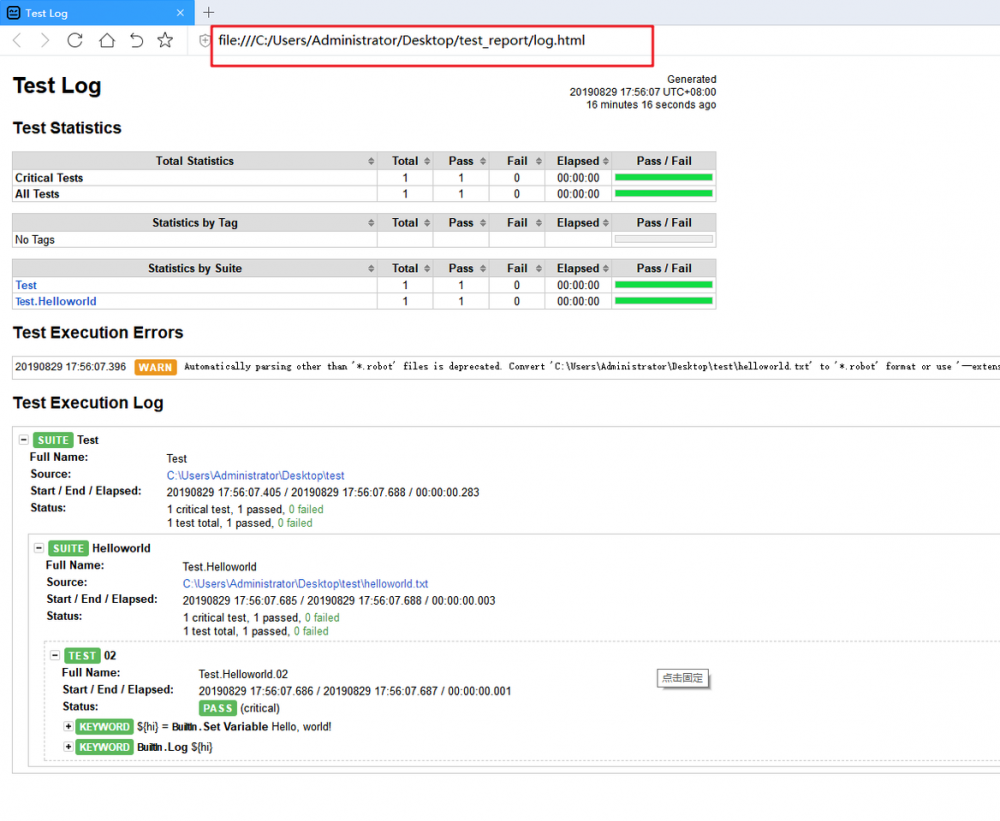The width and height of the screenshot is (1000, 821).
Task: Click the green PASS badge for test 02
Action: 218,708
